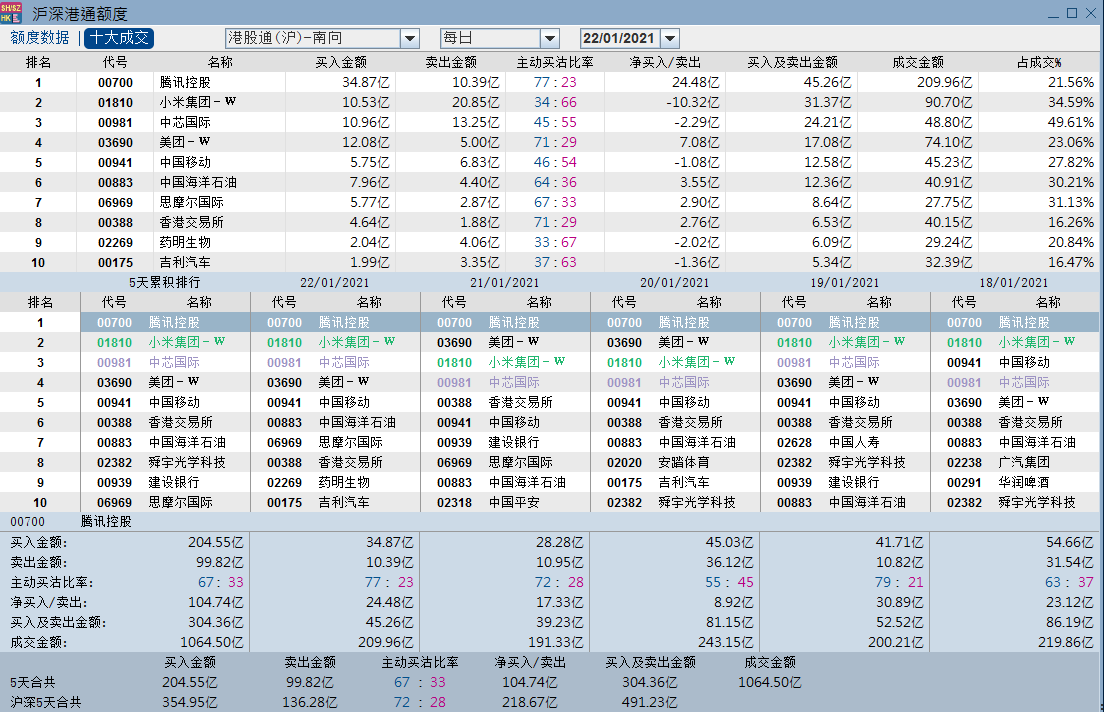Click the 79 : 21 ratio value
This screenshot has height=712, width=1104.
(x=899, y=583)
